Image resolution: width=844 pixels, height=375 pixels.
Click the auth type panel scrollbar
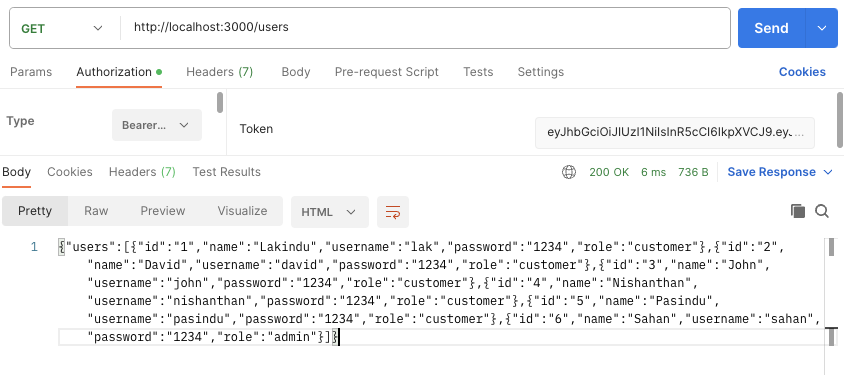220,103
